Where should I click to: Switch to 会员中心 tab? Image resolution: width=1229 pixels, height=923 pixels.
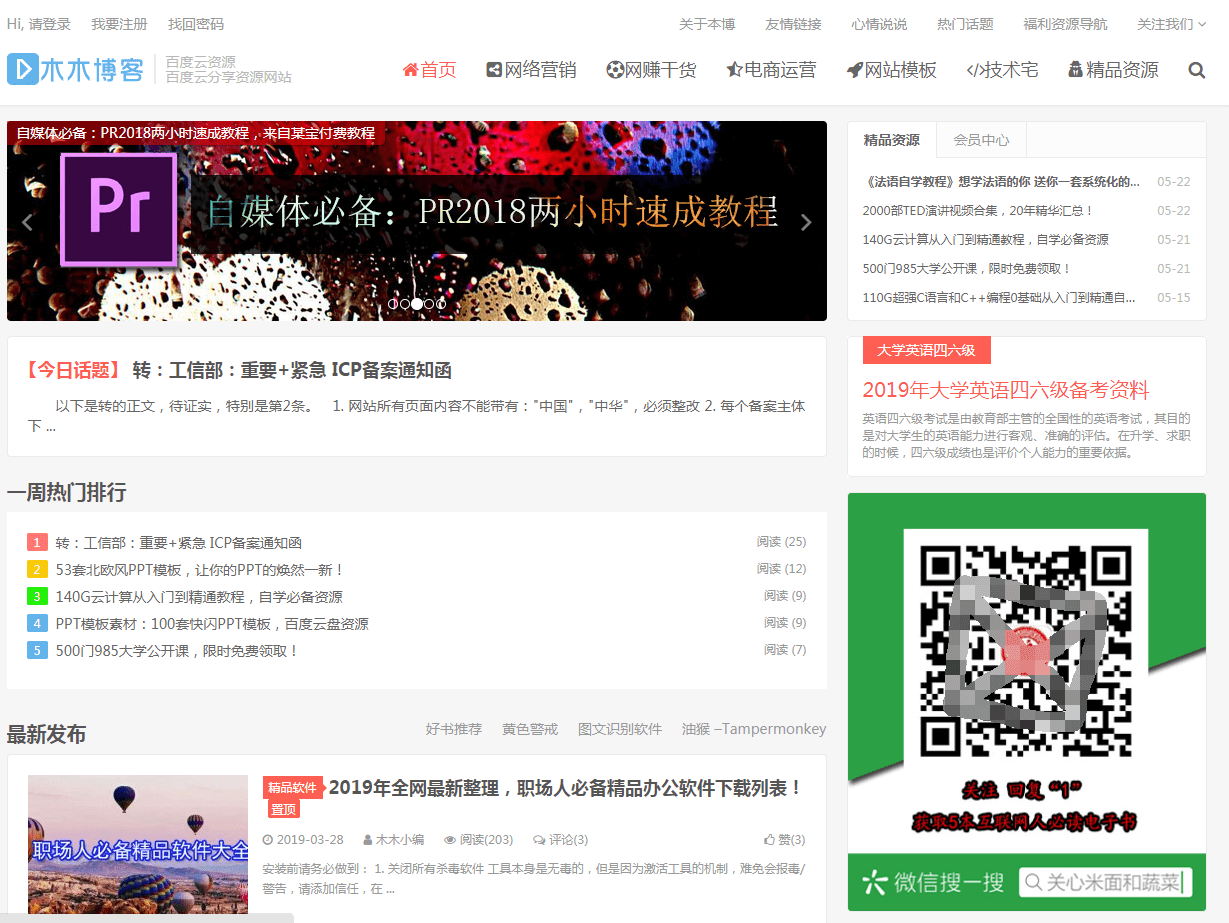pos(981,140)
